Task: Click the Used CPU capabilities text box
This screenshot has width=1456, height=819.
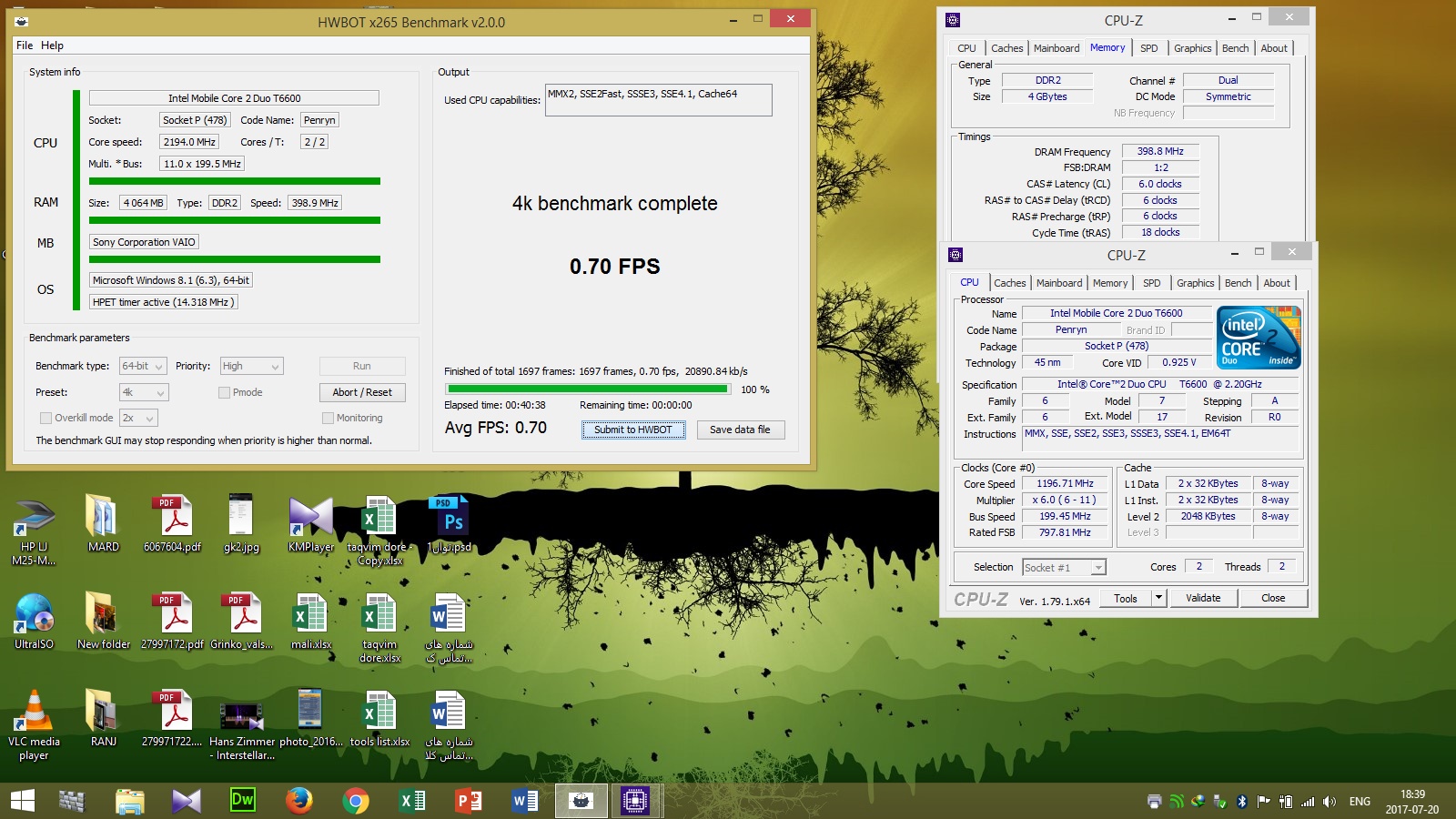Action: point(658,100)
